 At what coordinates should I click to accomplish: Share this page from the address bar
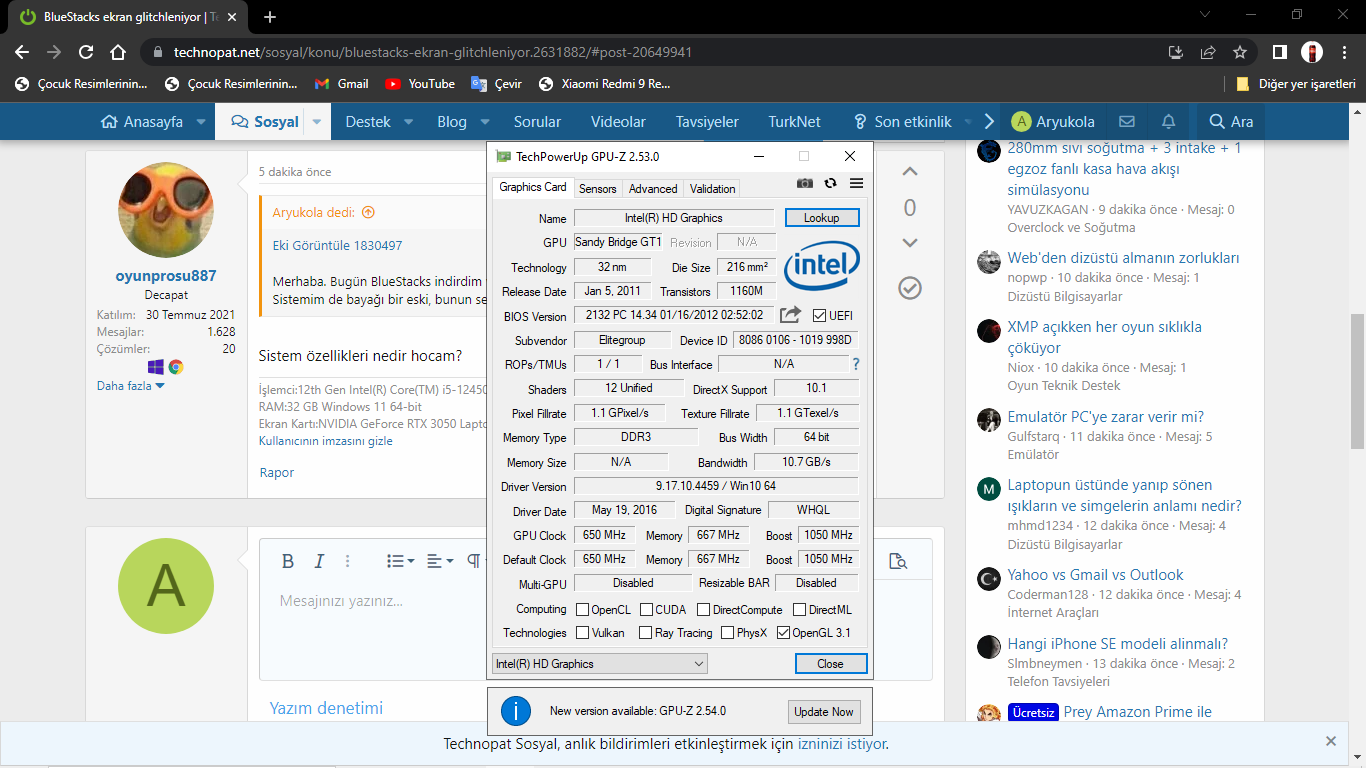[x=1208, y=52]
